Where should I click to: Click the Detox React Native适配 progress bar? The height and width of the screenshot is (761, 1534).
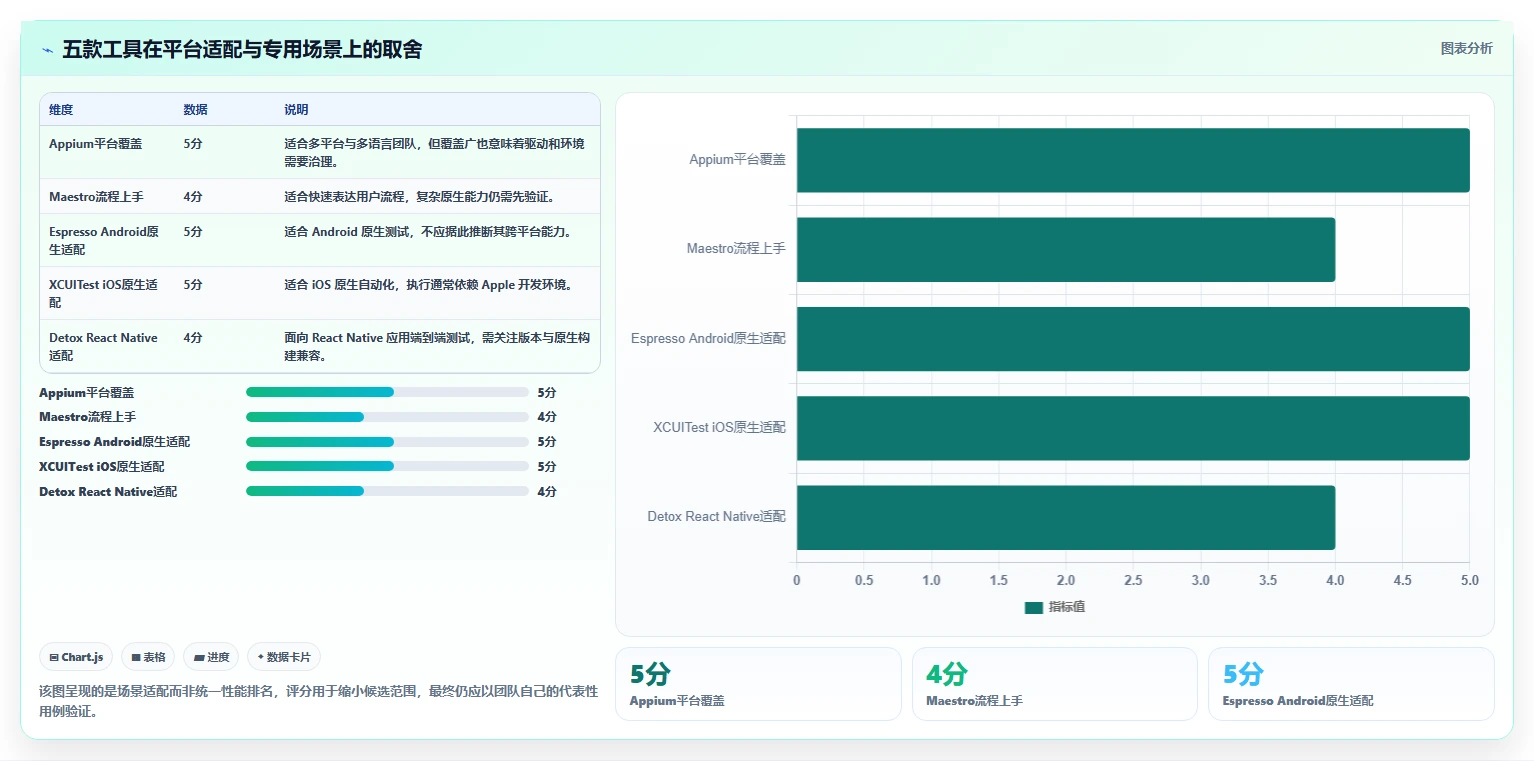click(387, 491)
